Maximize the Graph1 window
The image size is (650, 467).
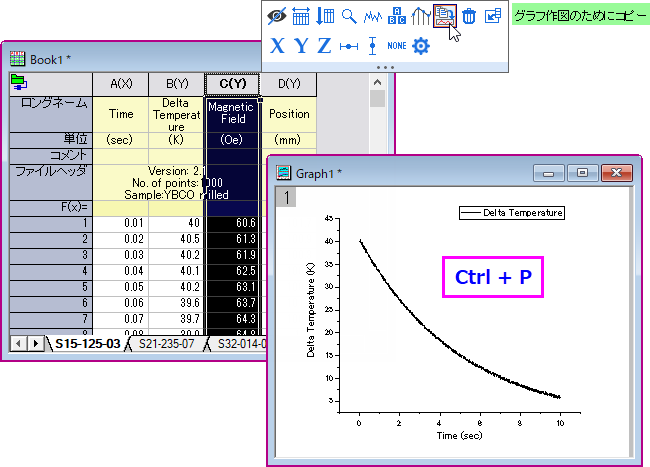[582, 173]
